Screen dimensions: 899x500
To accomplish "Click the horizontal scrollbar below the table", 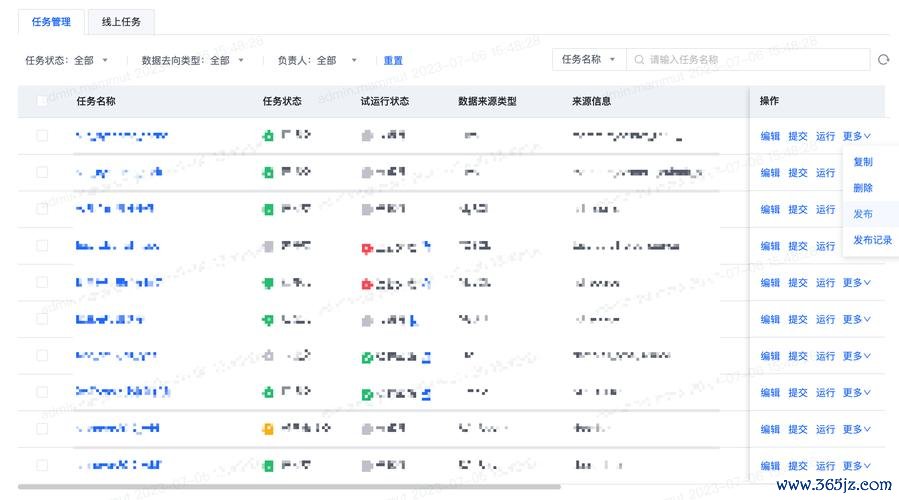I will tap(289, 487).
